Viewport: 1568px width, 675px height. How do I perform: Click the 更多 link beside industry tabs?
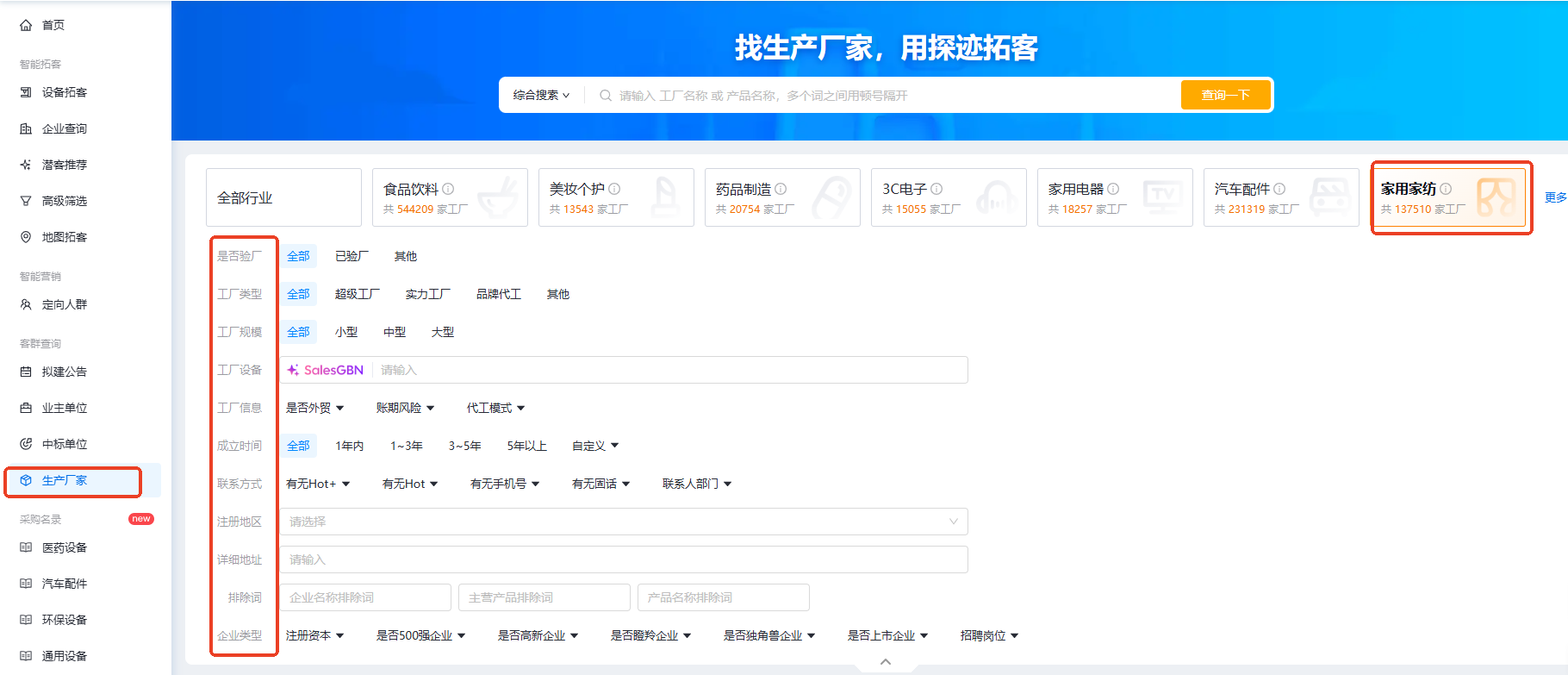[1555, 197]
